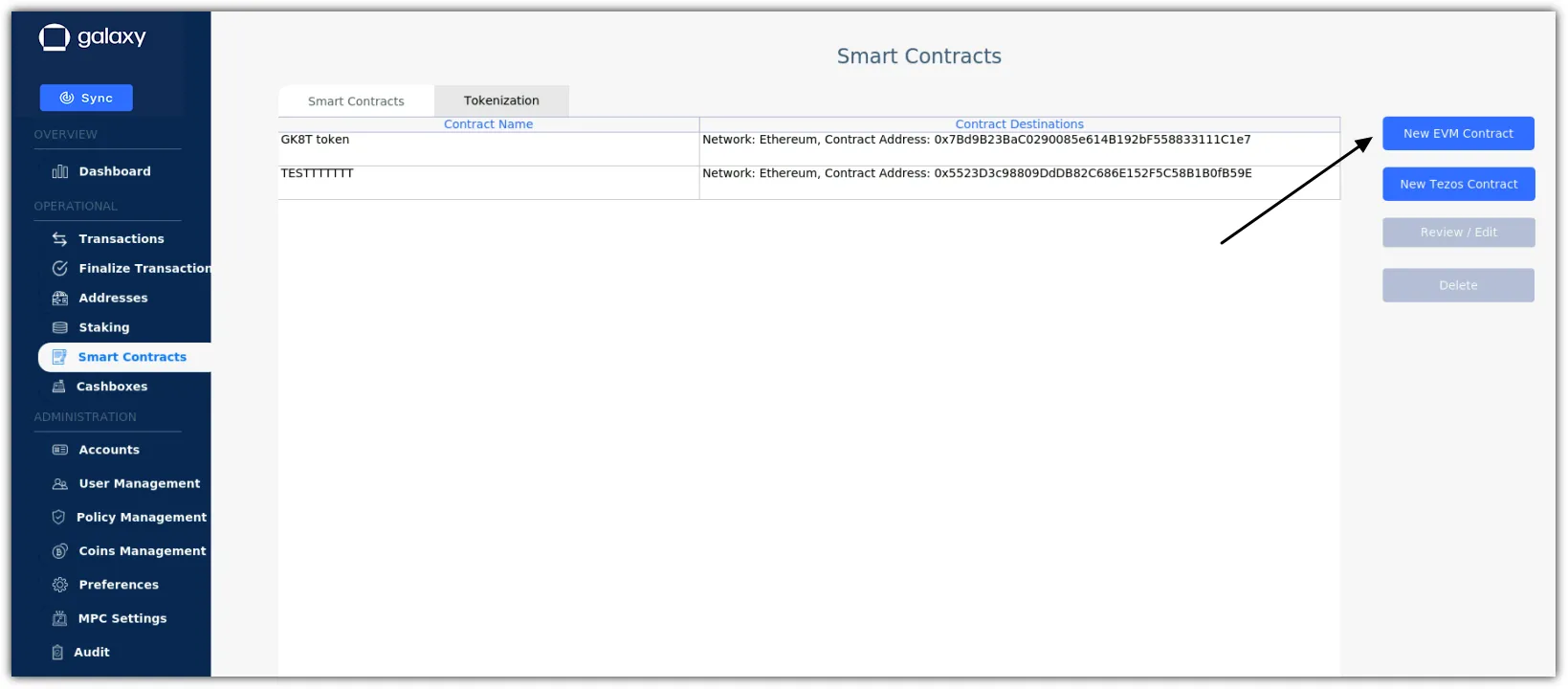
Task: Open MPC Settings in the sidebar
Action: (x=122, y=619)
